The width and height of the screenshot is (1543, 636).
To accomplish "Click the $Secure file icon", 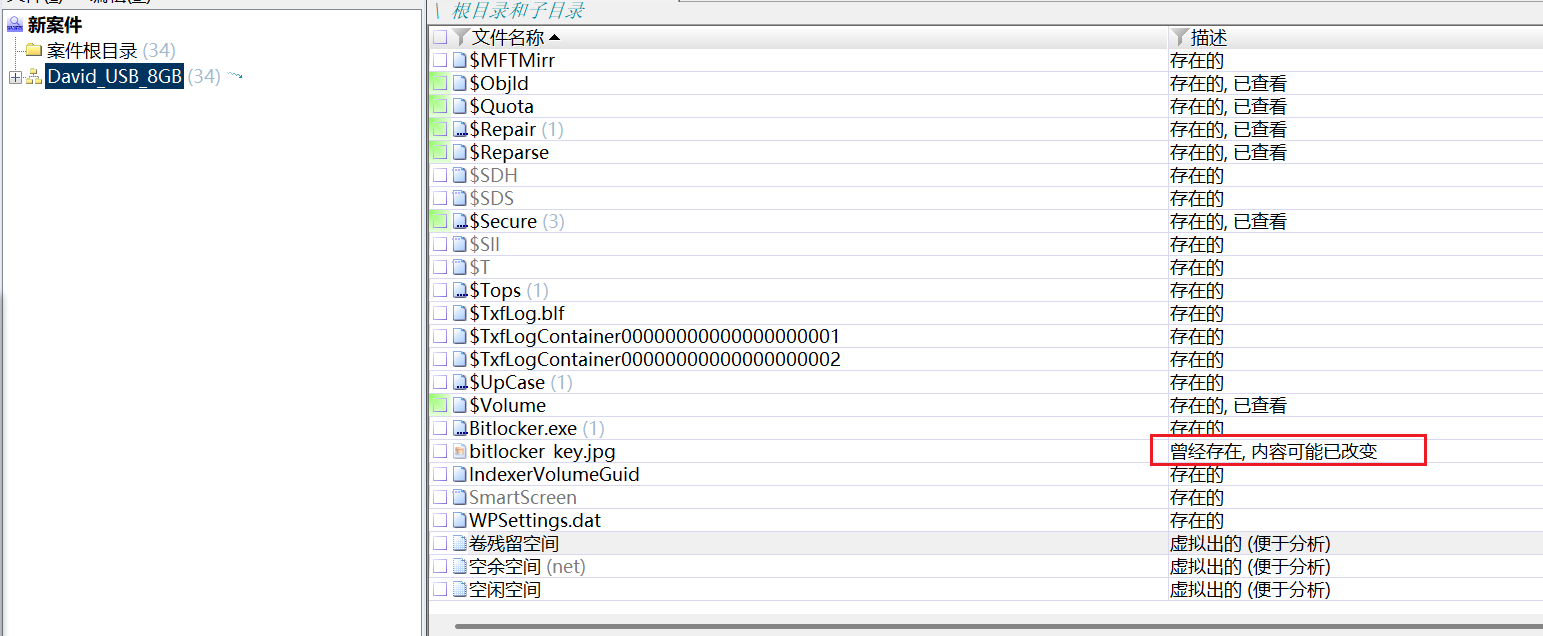I will click(460, 222).
